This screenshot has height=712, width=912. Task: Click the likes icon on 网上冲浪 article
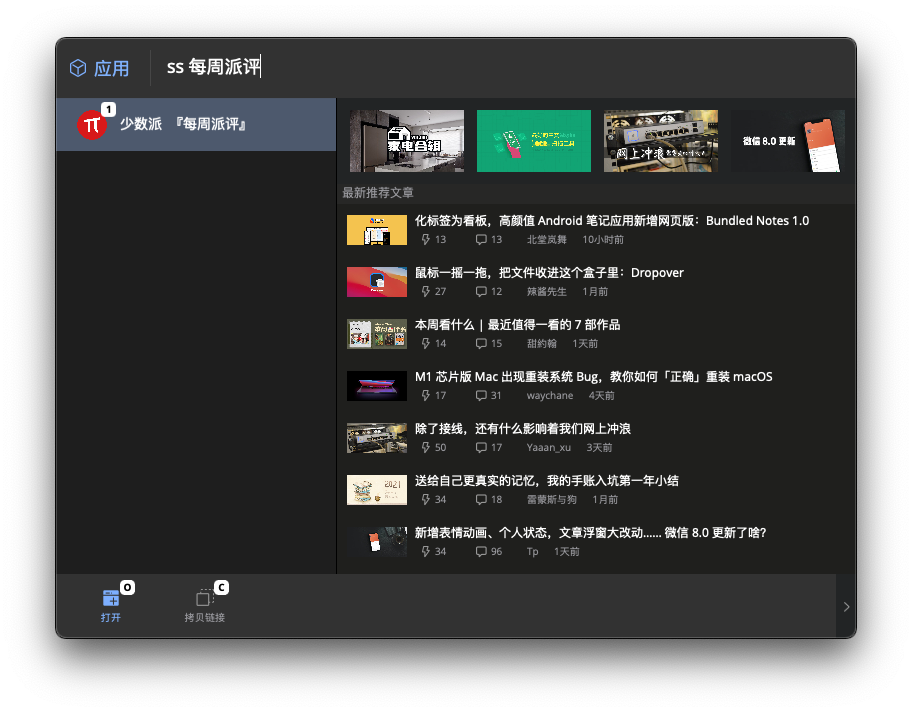tap(426, 447)
